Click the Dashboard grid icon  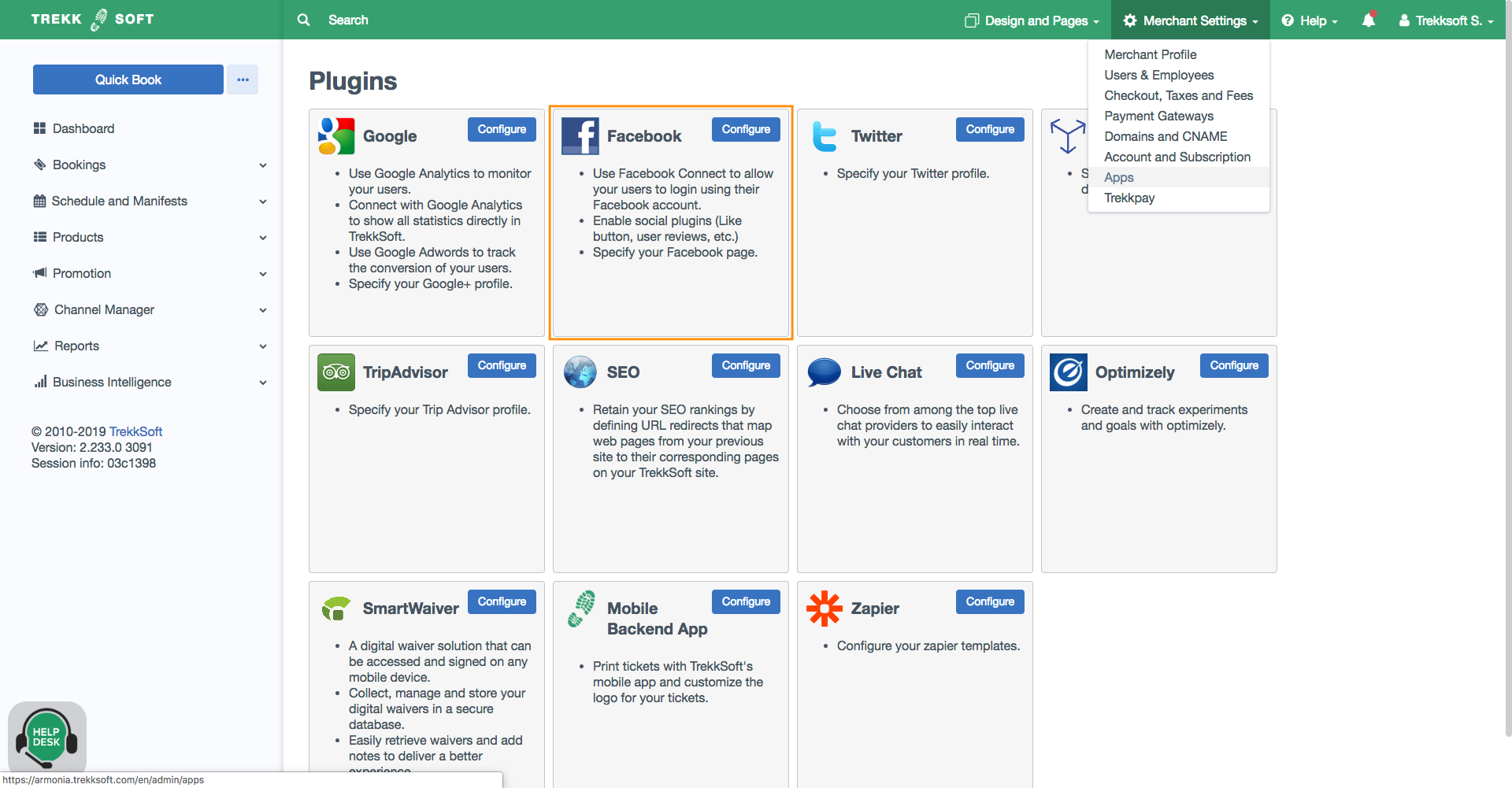[x=39, y=128]
